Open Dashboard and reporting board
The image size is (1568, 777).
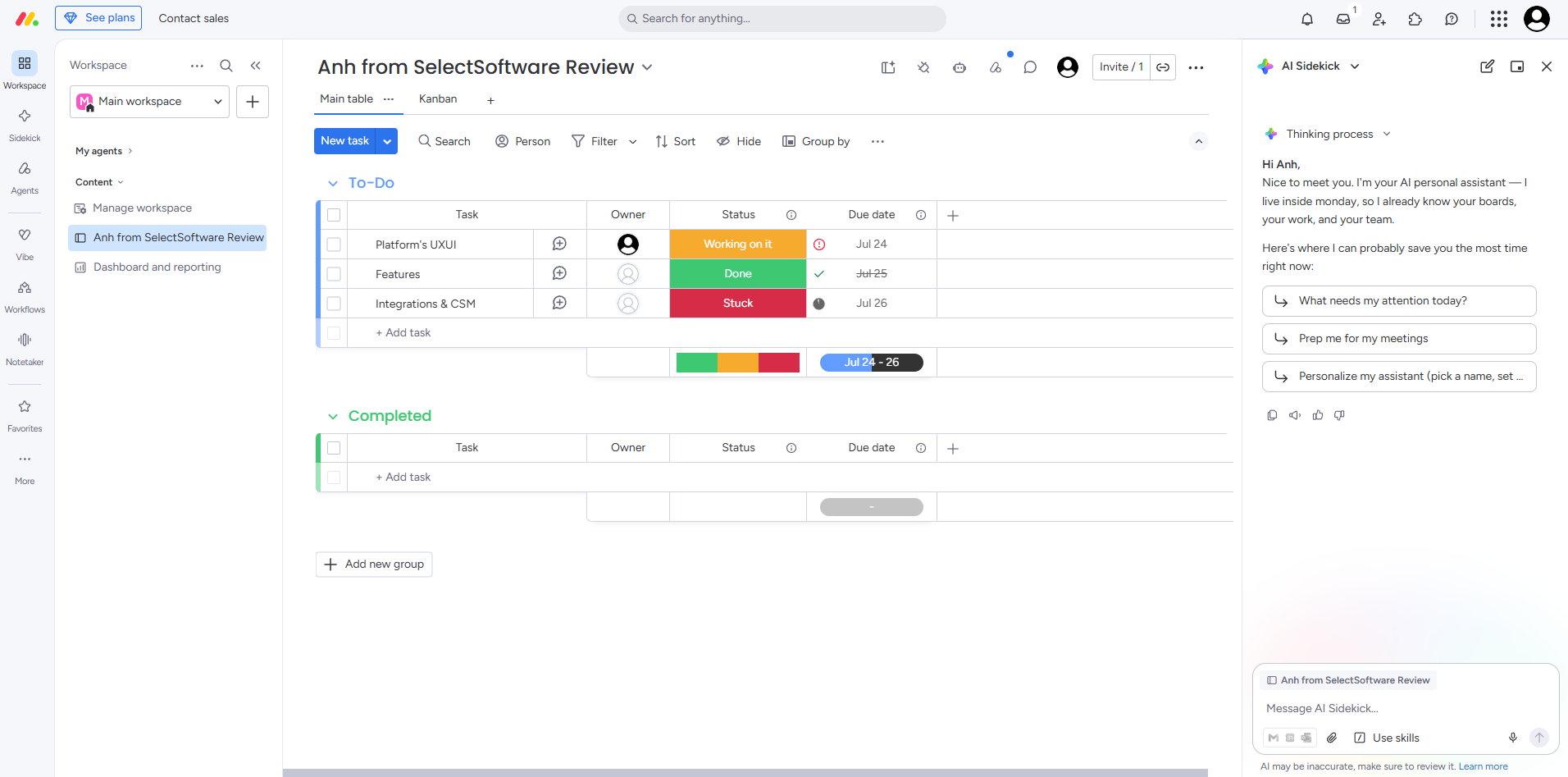(x=157, y=267)
